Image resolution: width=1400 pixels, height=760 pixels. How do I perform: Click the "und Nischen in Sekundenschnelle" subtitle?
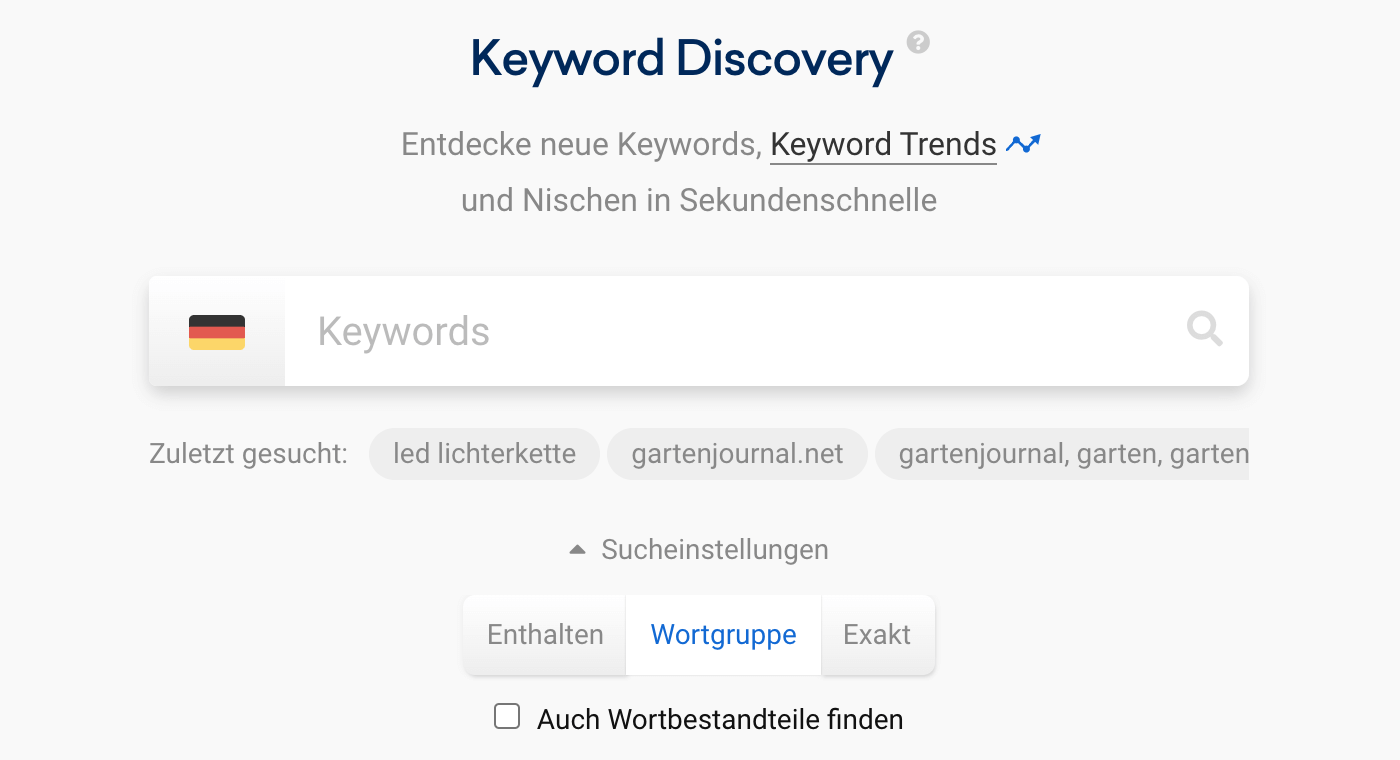pyautogui.click(x=698, y=201)
